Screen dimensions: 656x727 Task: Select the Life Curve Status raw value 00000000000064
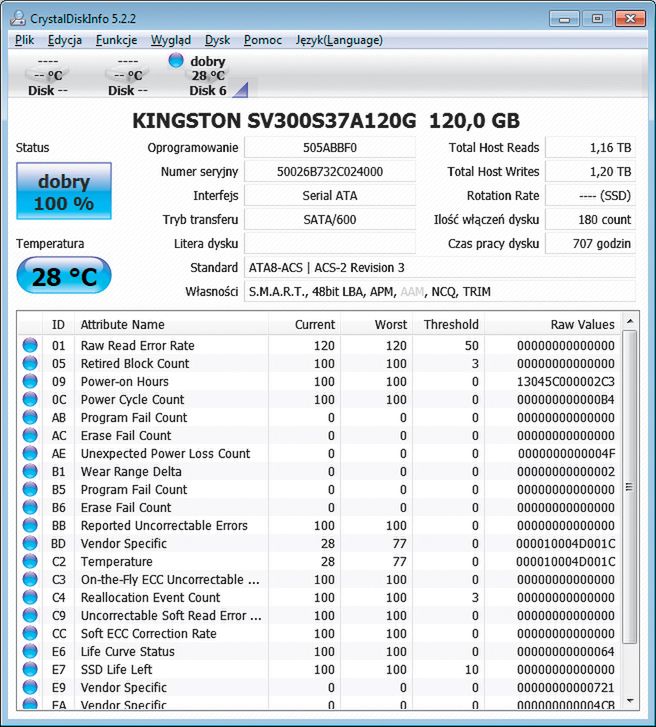pos(566,651)
